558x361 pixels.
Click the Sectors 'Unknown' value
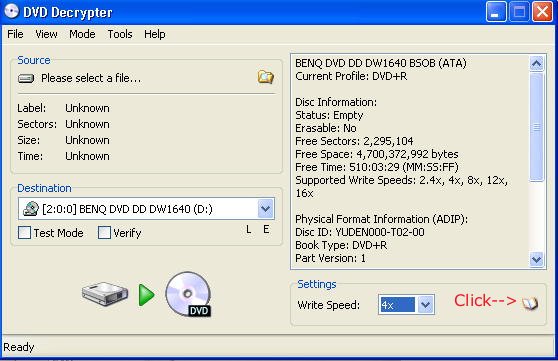(87, 124)
